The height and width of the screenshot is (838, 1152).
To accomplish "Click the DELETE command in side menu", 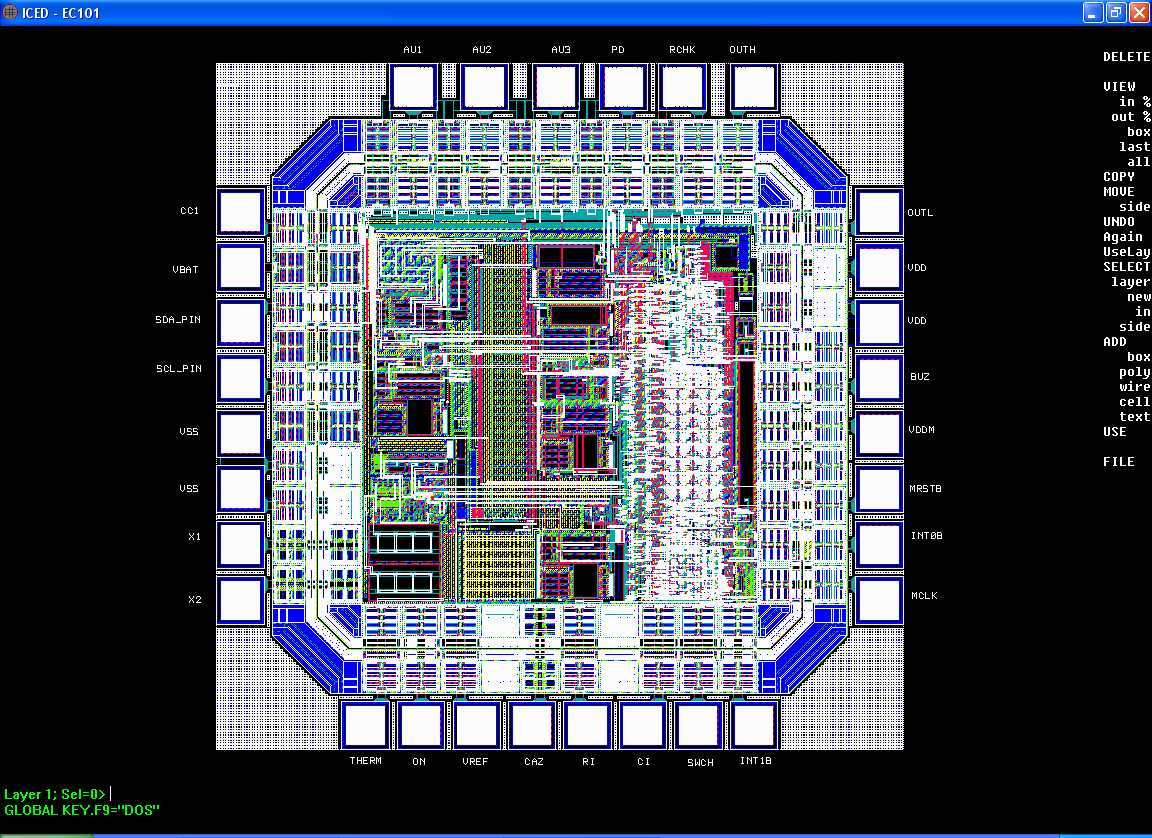I will coord(1126,57).
